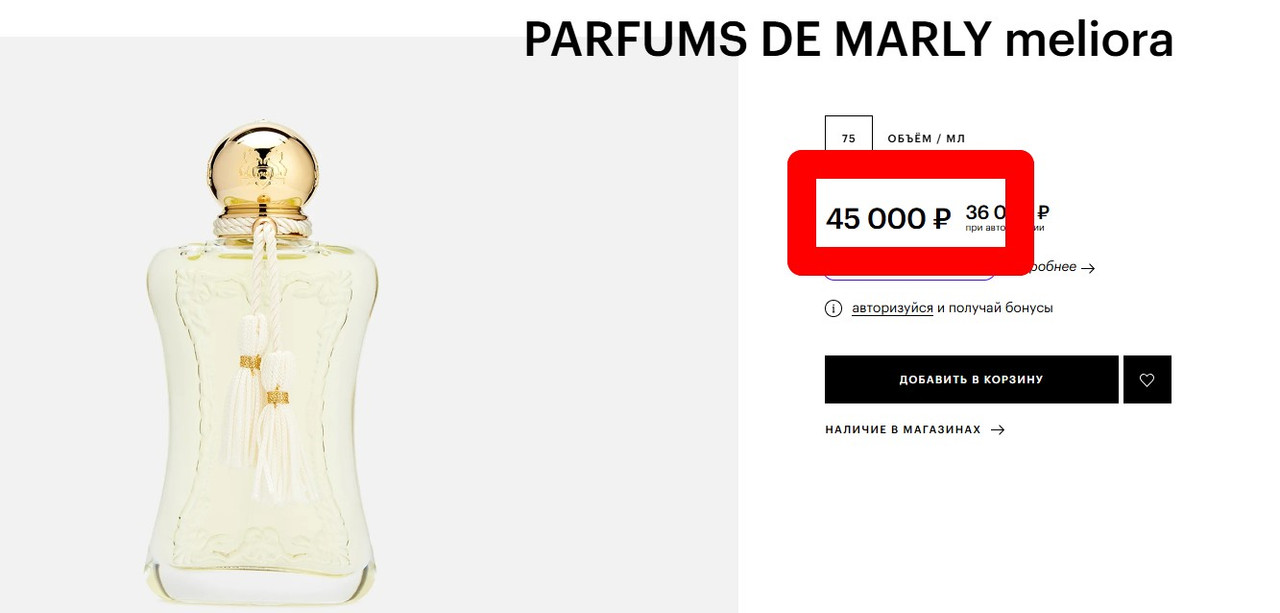This screenshot has height=613, width=1280.
Task: Click the 45 000 ₽ price
Action: tap(888, 218)
